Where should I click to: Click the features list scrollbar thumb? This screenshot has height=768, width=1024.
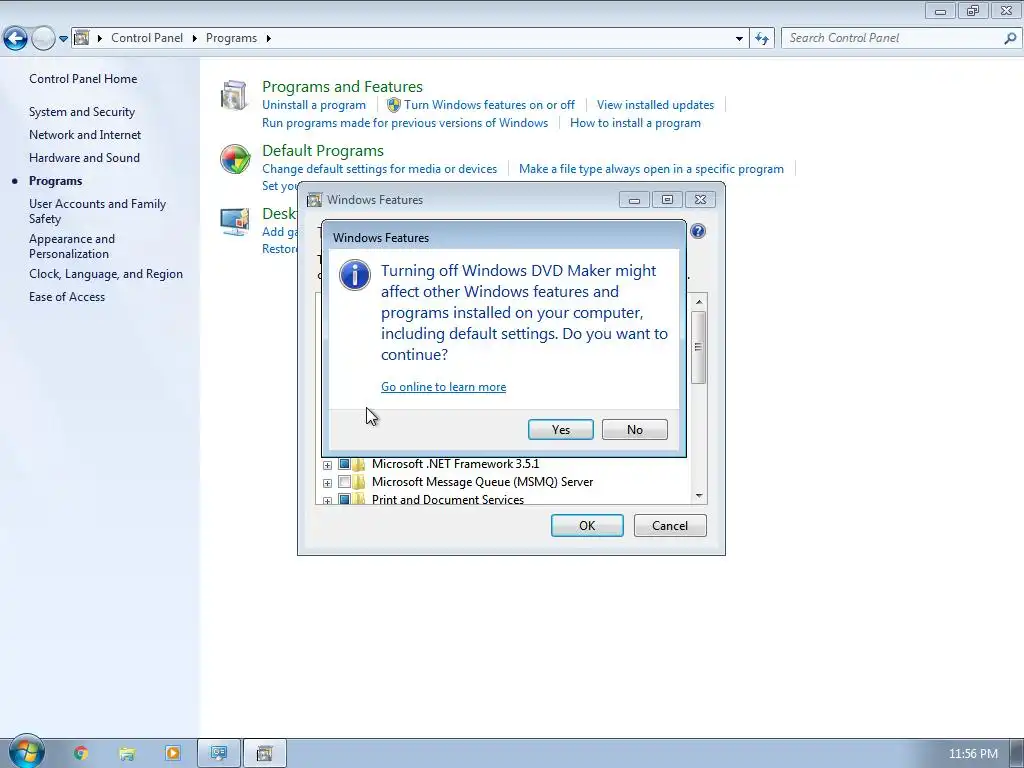(x=699, y=347)
